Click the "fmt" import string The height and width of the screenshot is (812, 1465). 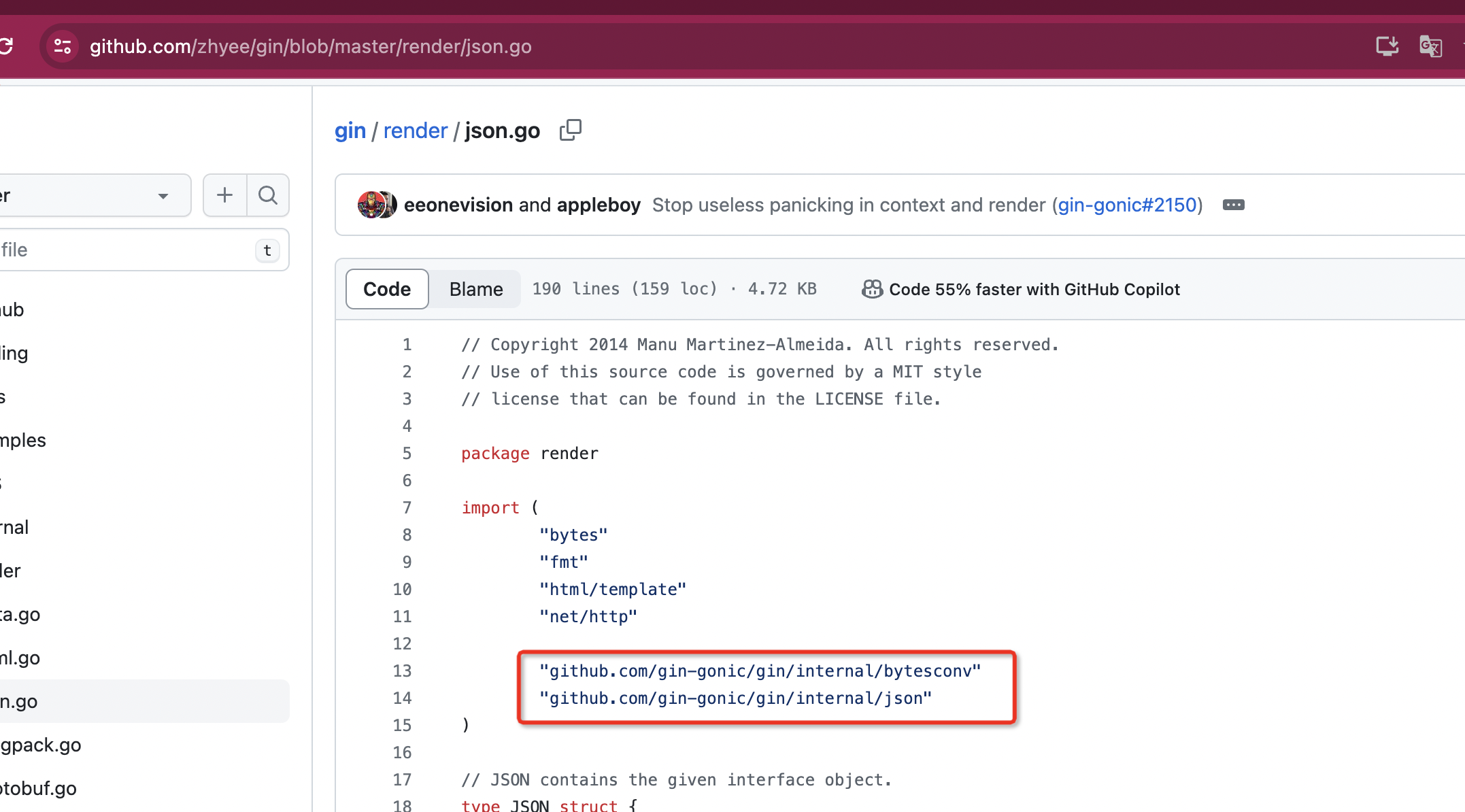click(564, 562)
